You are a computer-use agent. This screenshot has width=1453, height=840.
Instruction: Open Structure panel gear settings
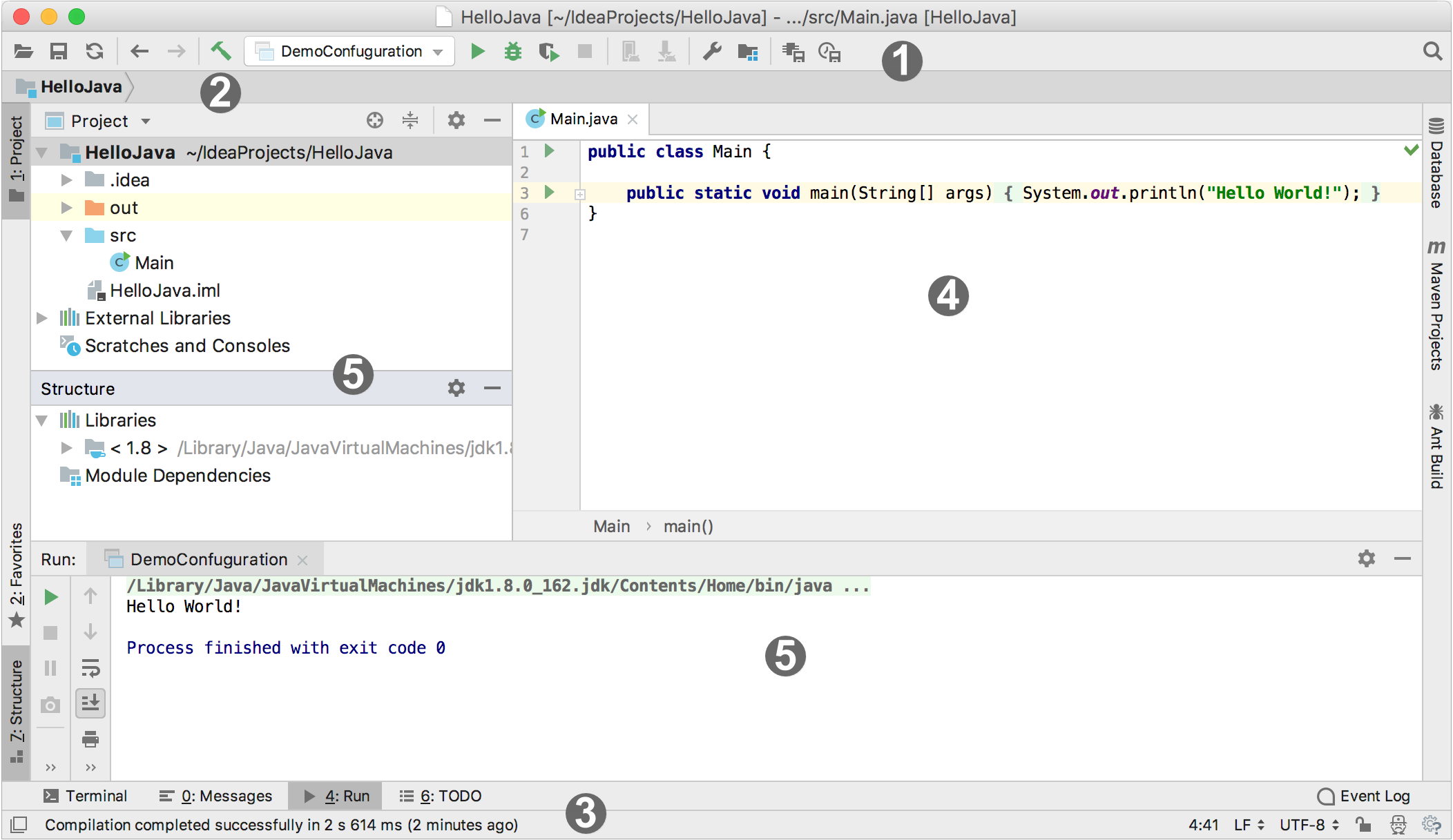(456, 388)
